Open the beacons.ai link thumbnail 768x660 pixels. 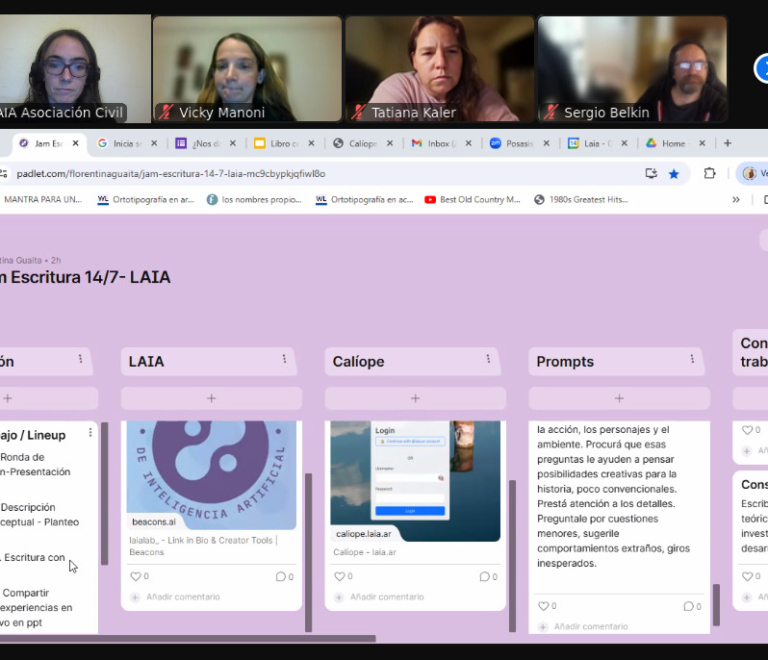click(x=211, y=474)
